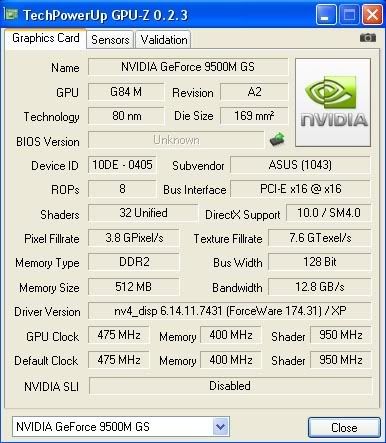Click the Memory Size value 512 MB

point(134,287)
